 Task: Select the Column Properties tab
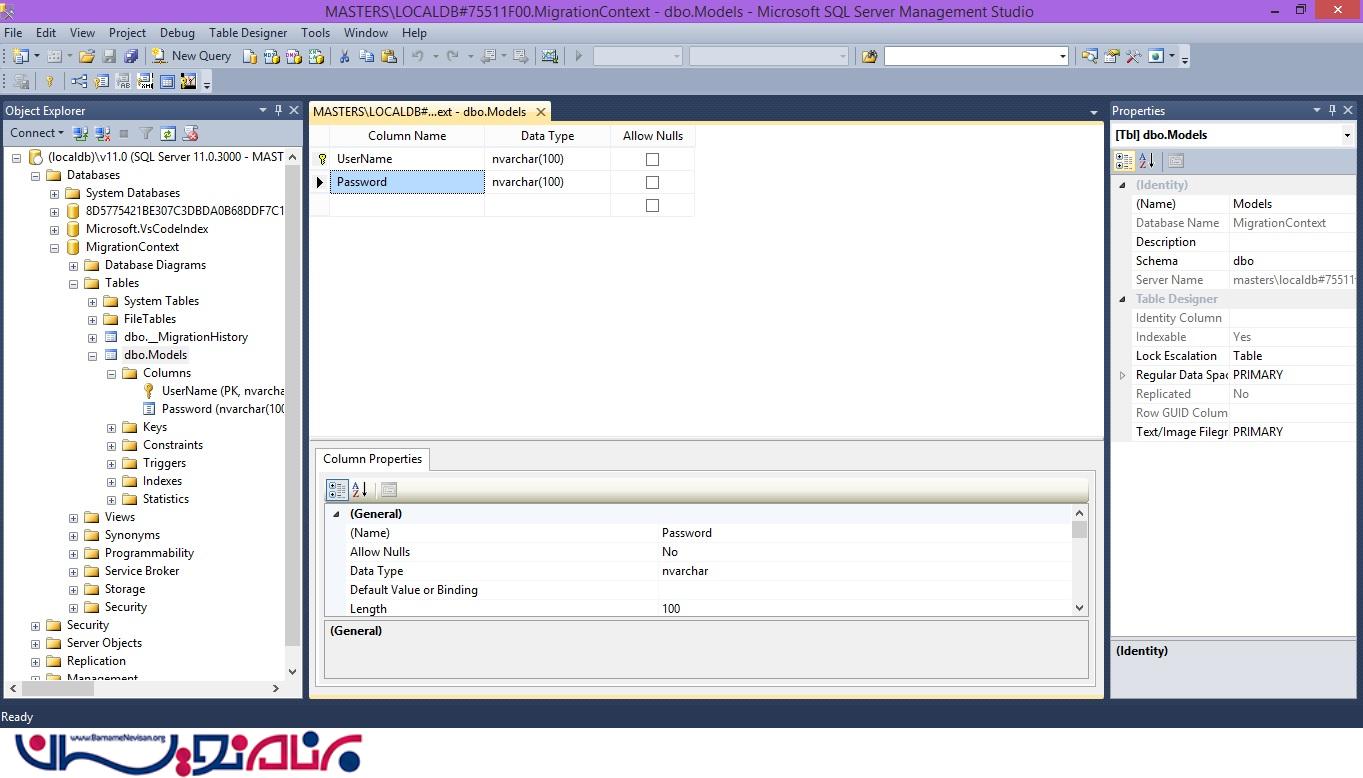[372, 459]
